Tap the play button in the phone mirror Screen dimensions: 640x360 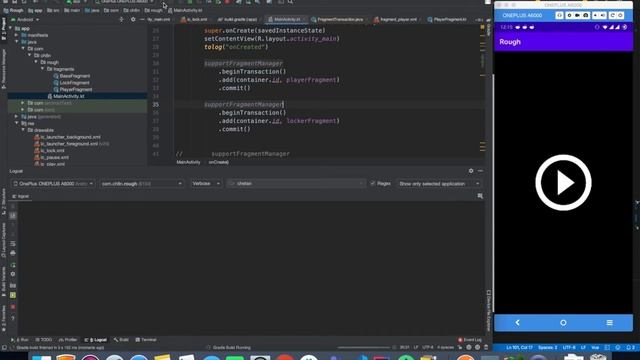point(563,182)
